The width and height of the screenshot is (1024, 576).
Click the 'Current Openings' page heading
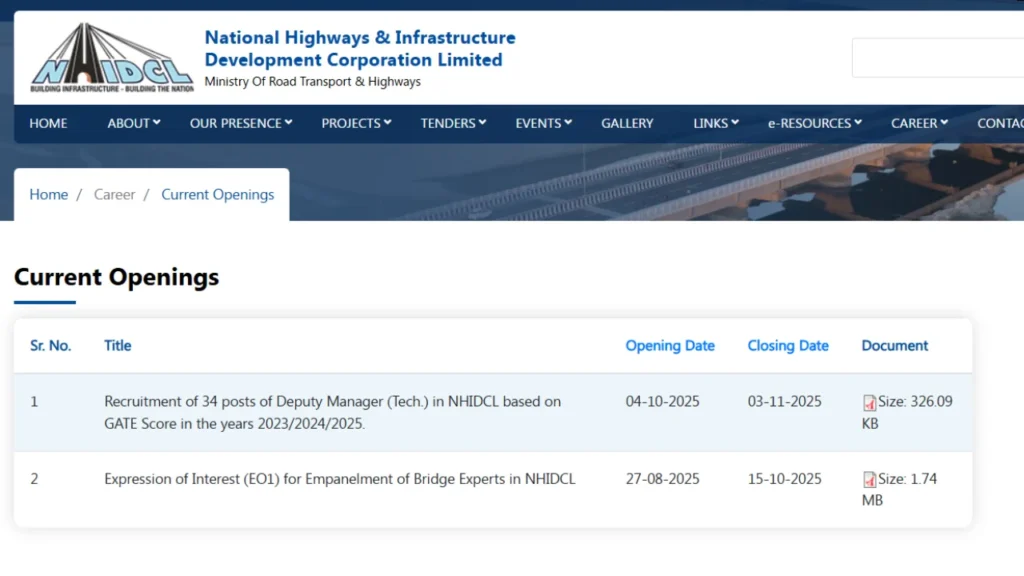pos(116,277)
